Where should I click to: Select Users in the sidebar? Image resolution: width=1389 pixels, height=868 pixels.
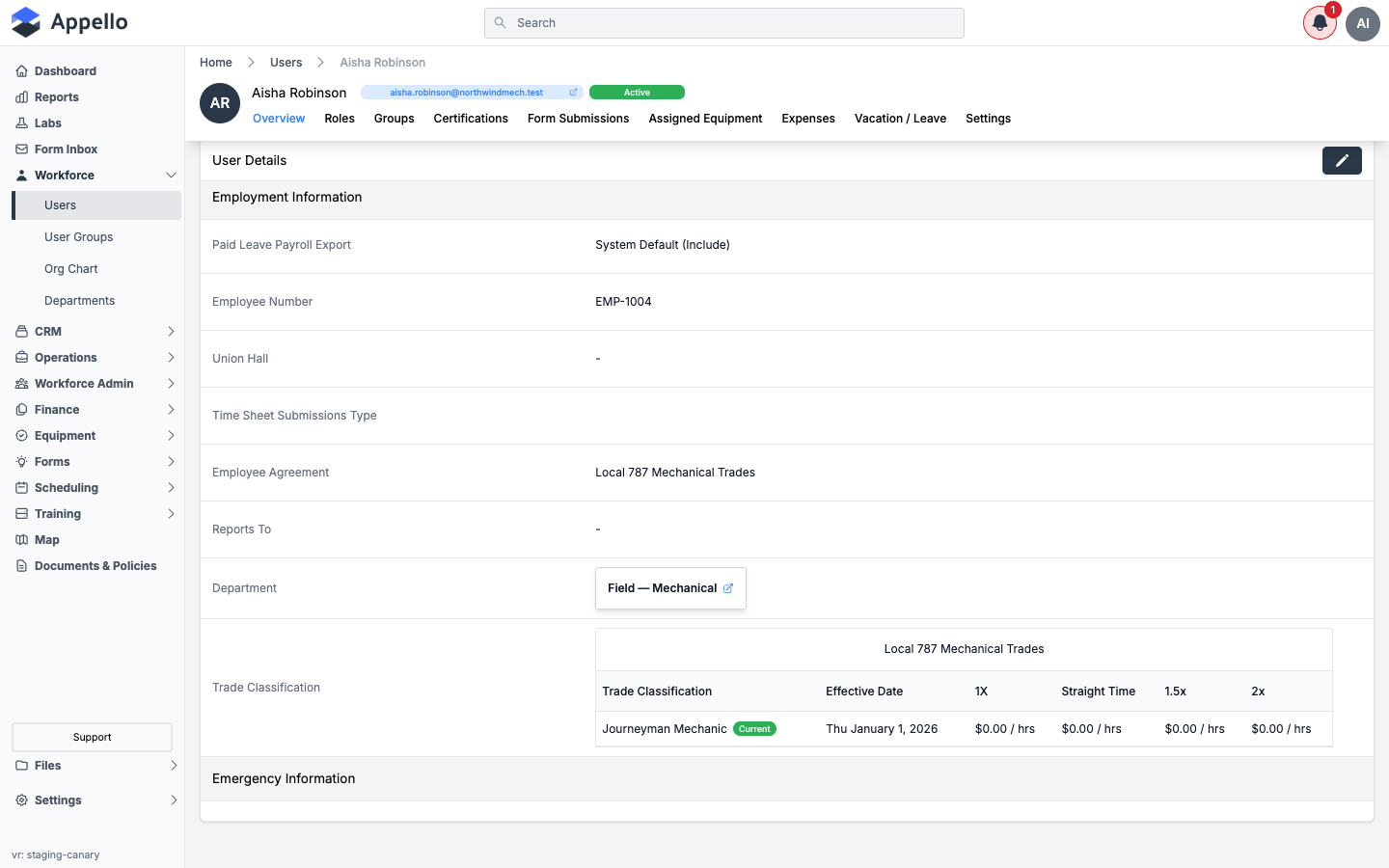[x=96, y=205]
